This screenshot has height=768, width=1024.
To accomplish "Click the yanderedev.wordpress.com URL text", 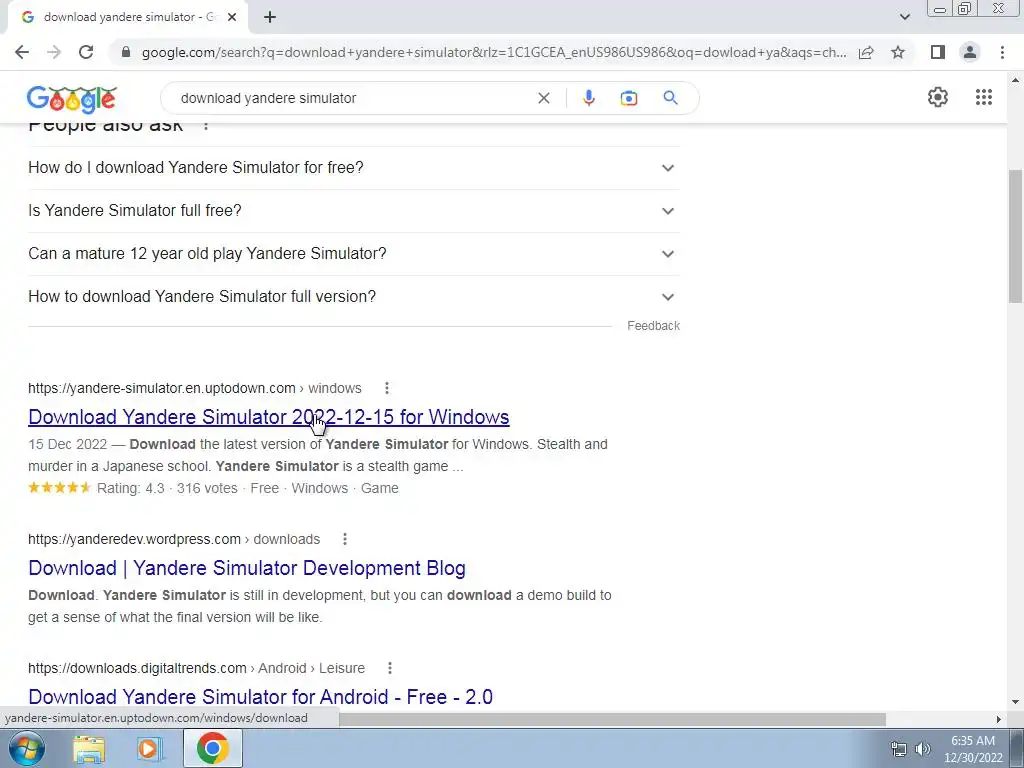I will (174, 539).
